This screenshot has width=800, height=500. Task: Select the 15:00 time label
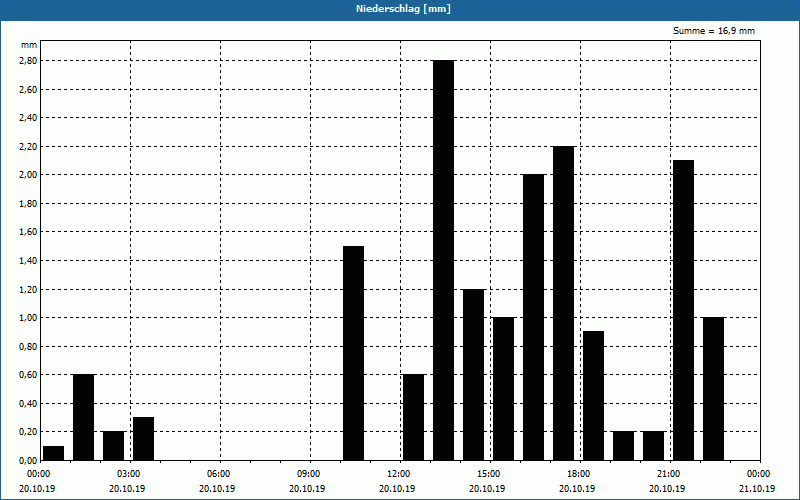pyautogui.click(x=490, y=474)
